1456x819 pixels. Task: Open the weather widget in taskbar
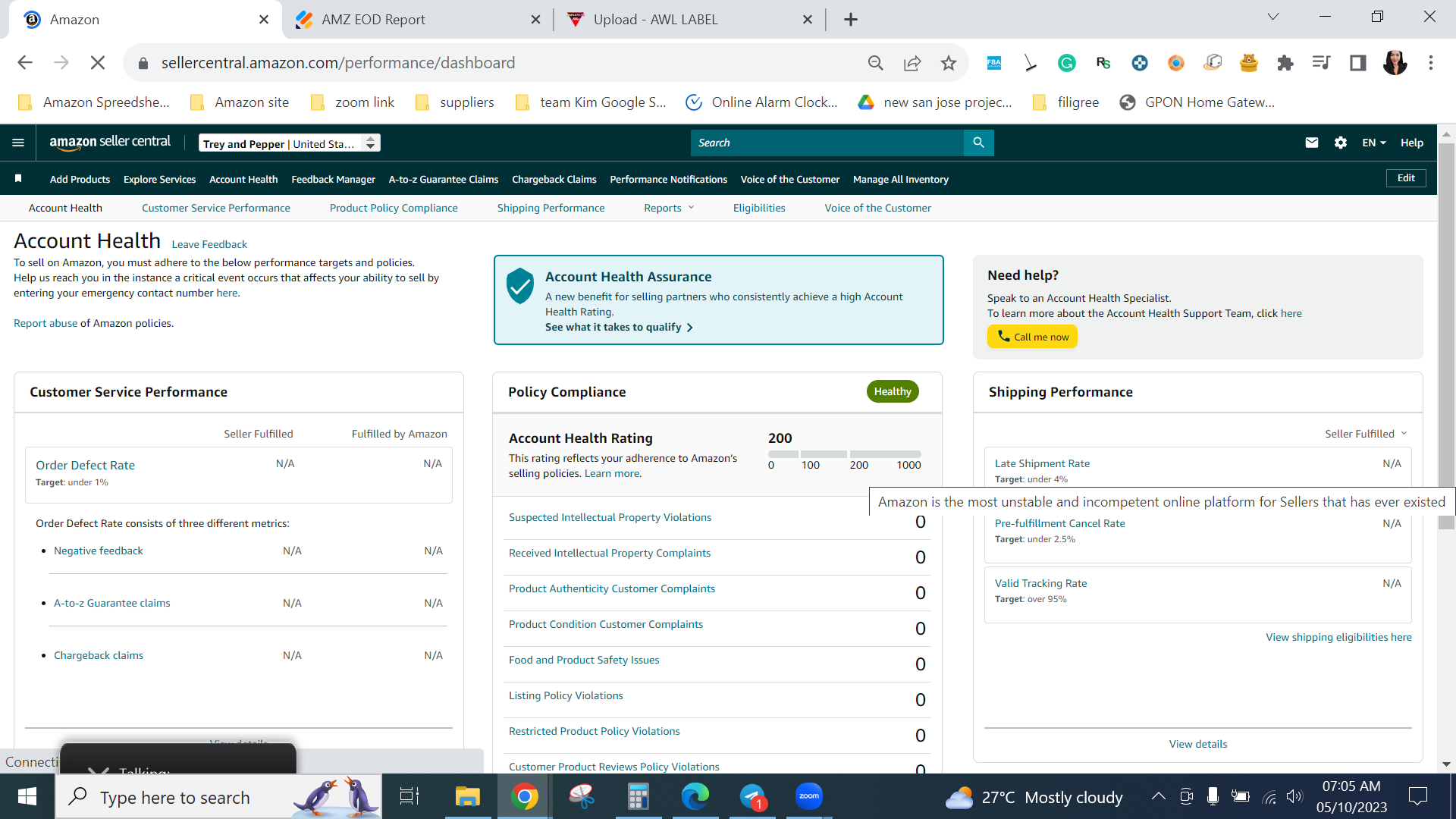[x=1034, y=798]
